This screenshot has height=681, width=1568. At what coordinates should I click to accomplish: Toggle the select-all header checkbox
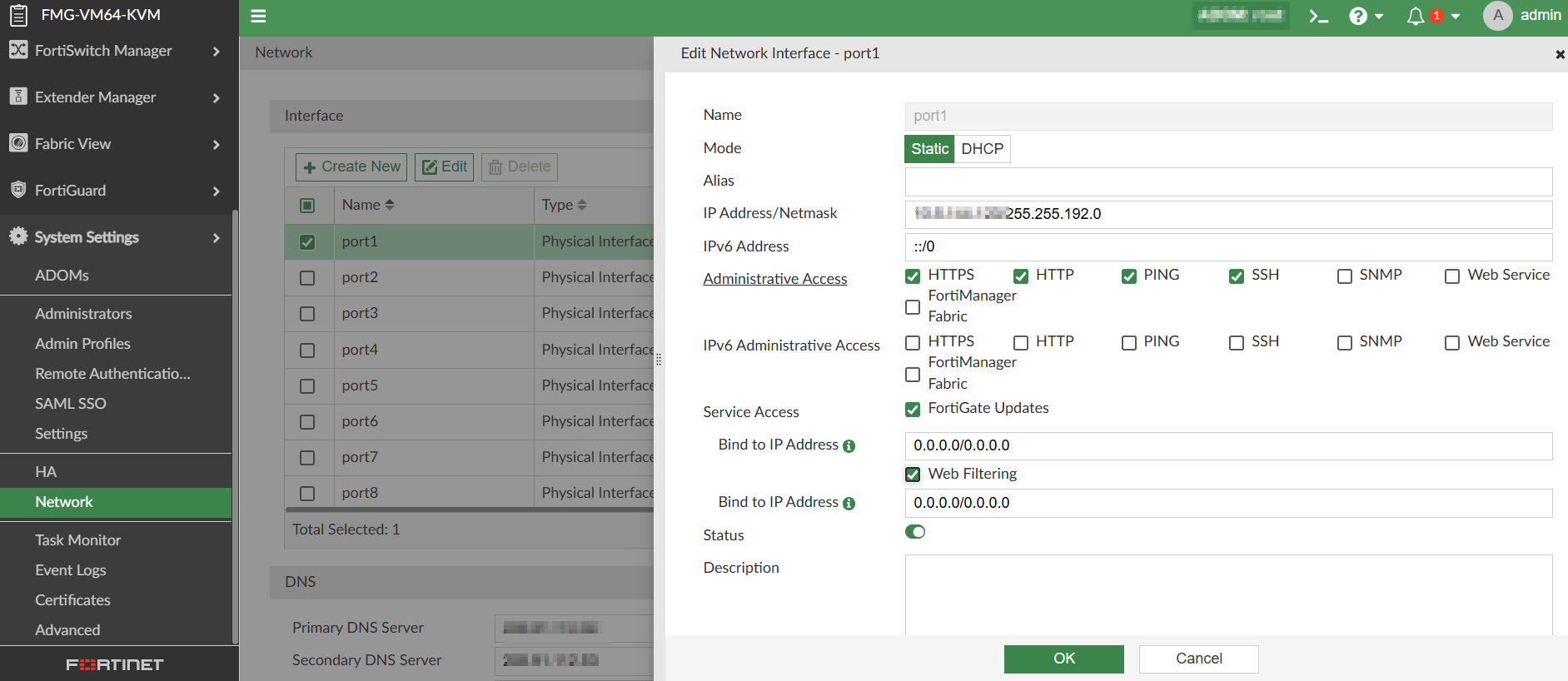(307, 206)
